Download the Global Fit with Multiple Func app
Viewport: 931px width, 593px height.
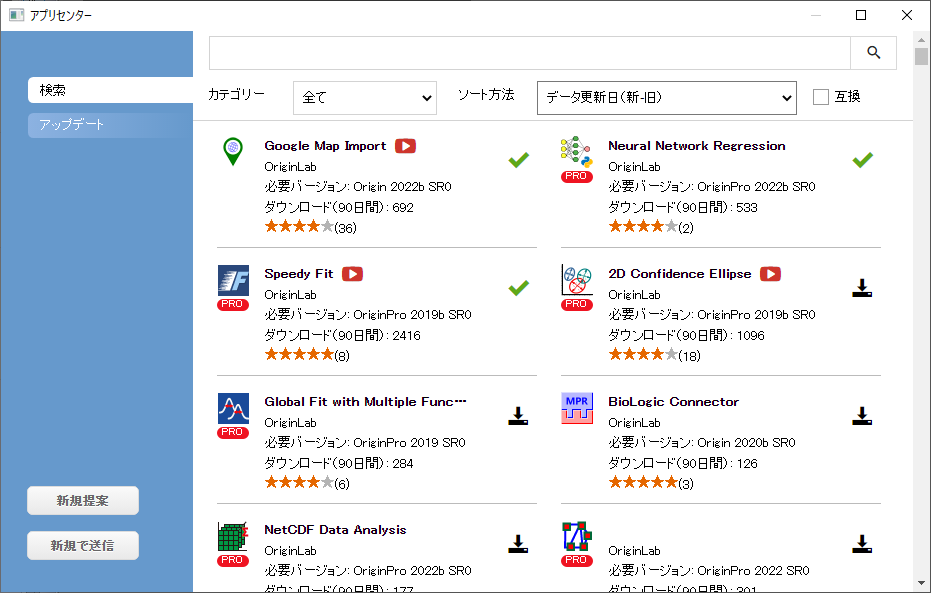point(518,416)
